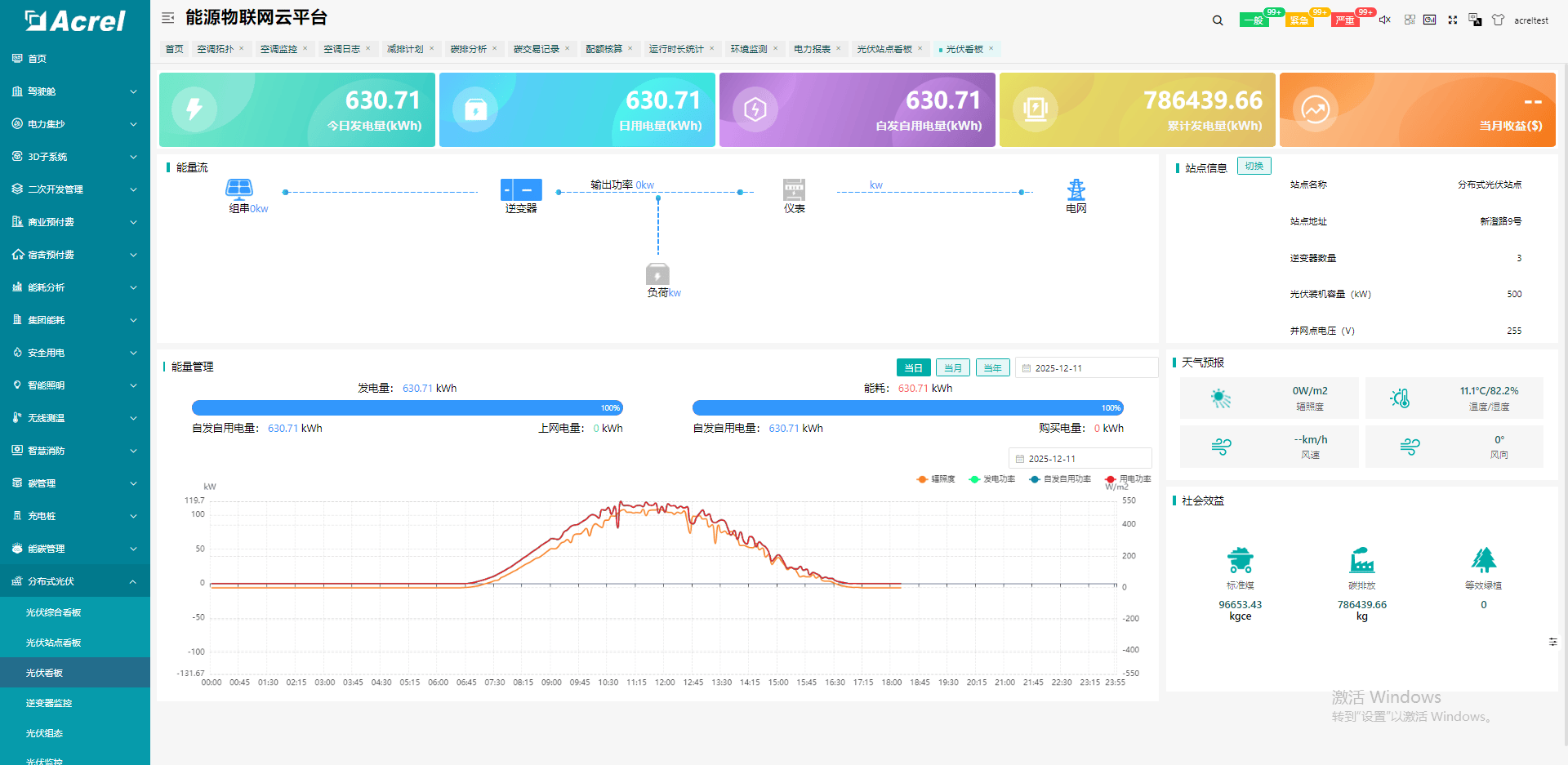This screenshot has width=1568, height=765.
Task: Expand the 电力集抄 sidebar menu
Action: (75, 124)
